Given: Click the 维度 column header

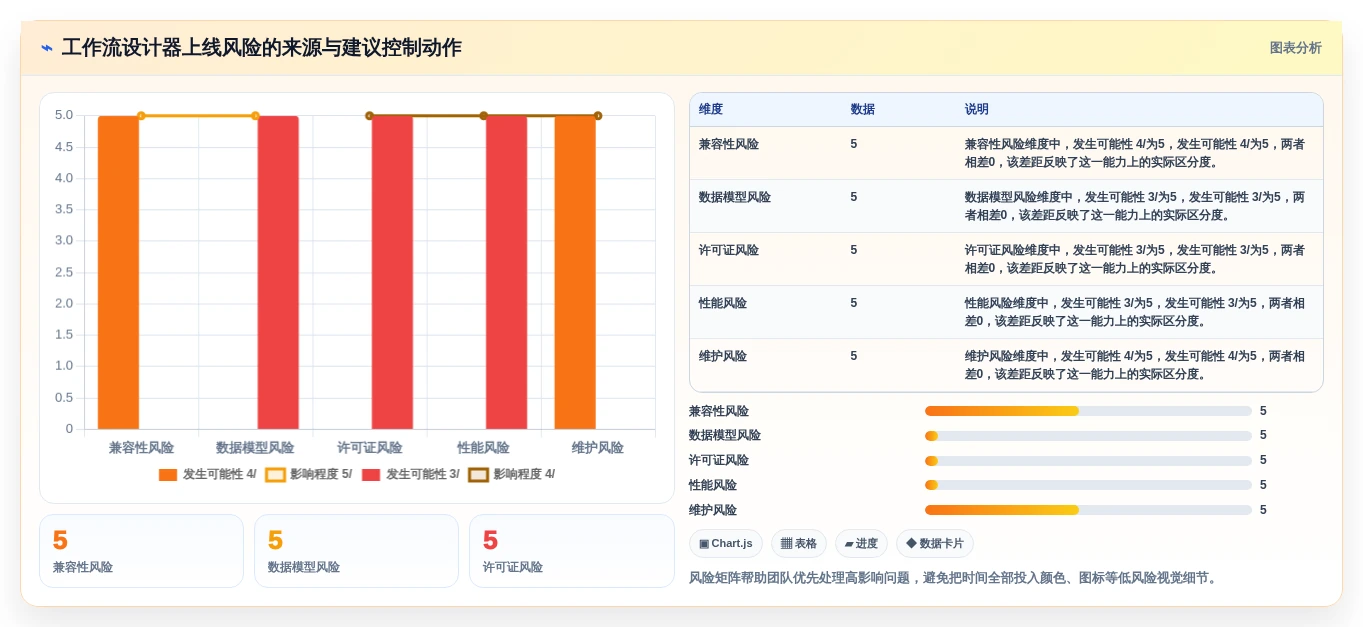Looking at the screenshot, I should [711, 109].
